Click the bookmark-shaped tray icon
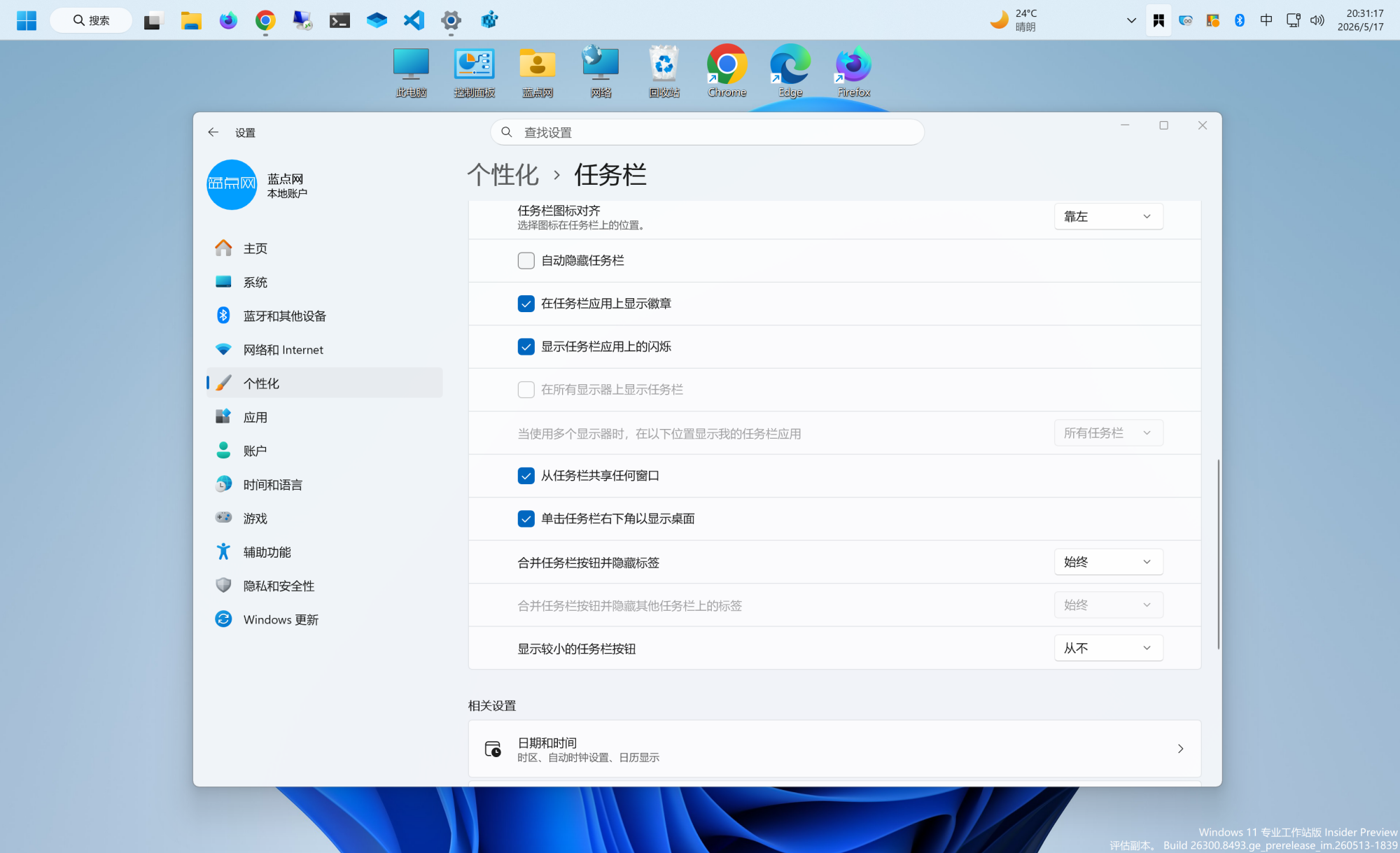 pos(1158,20)
